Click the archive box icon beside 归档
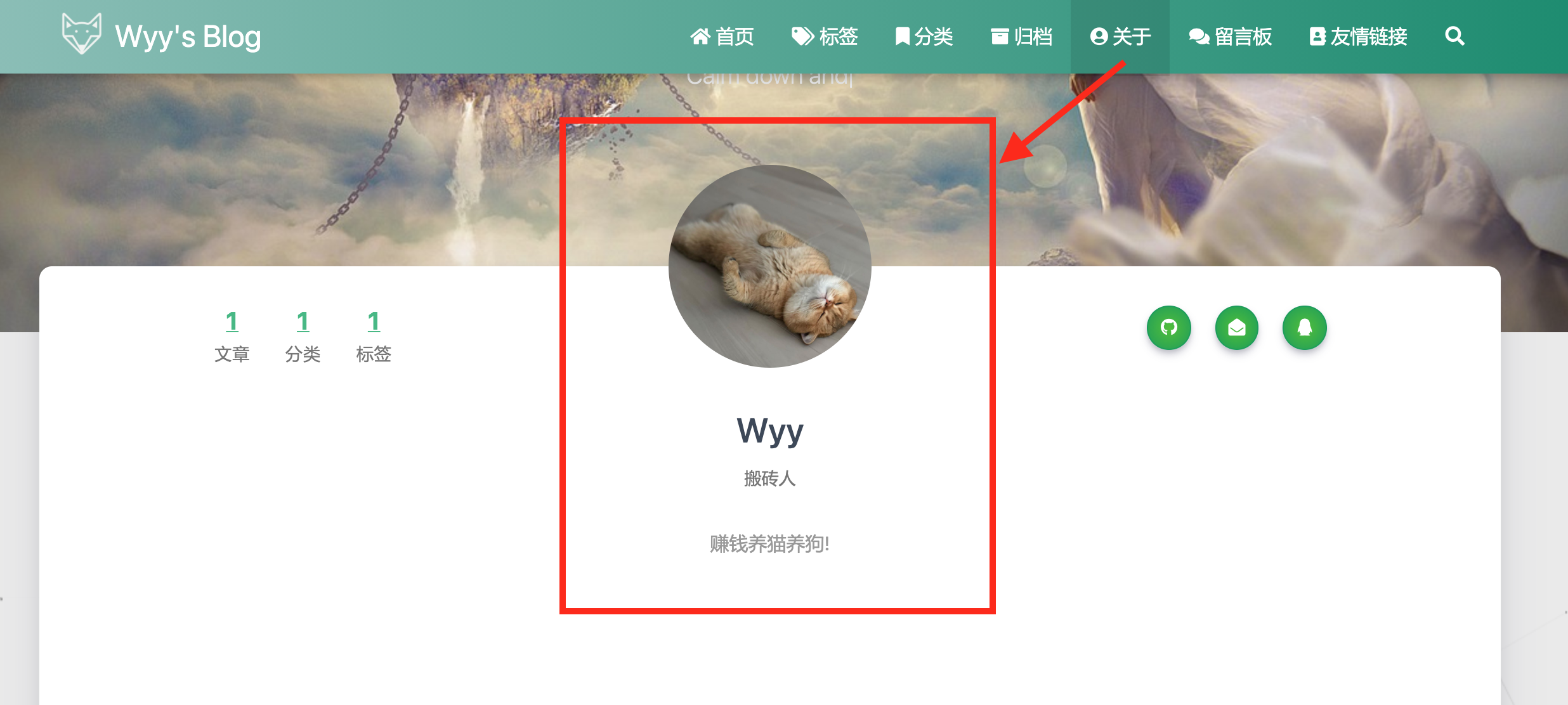The image size is (1568, 705). coord(1000,37)
